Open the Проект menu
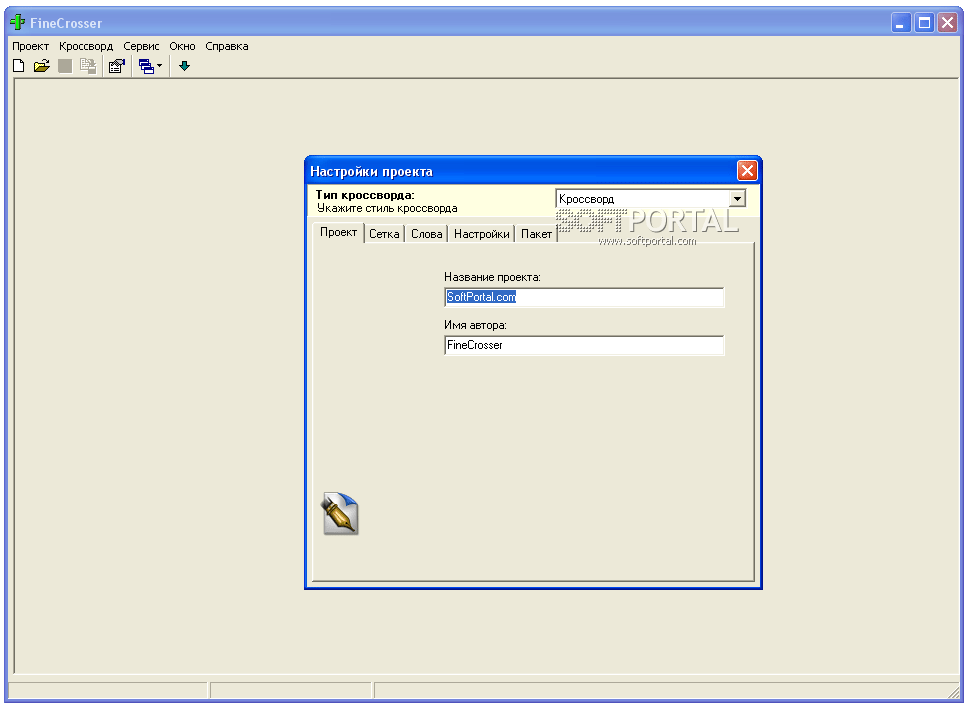The width and height of the screenshot is (968, 709). pos(30,46)
